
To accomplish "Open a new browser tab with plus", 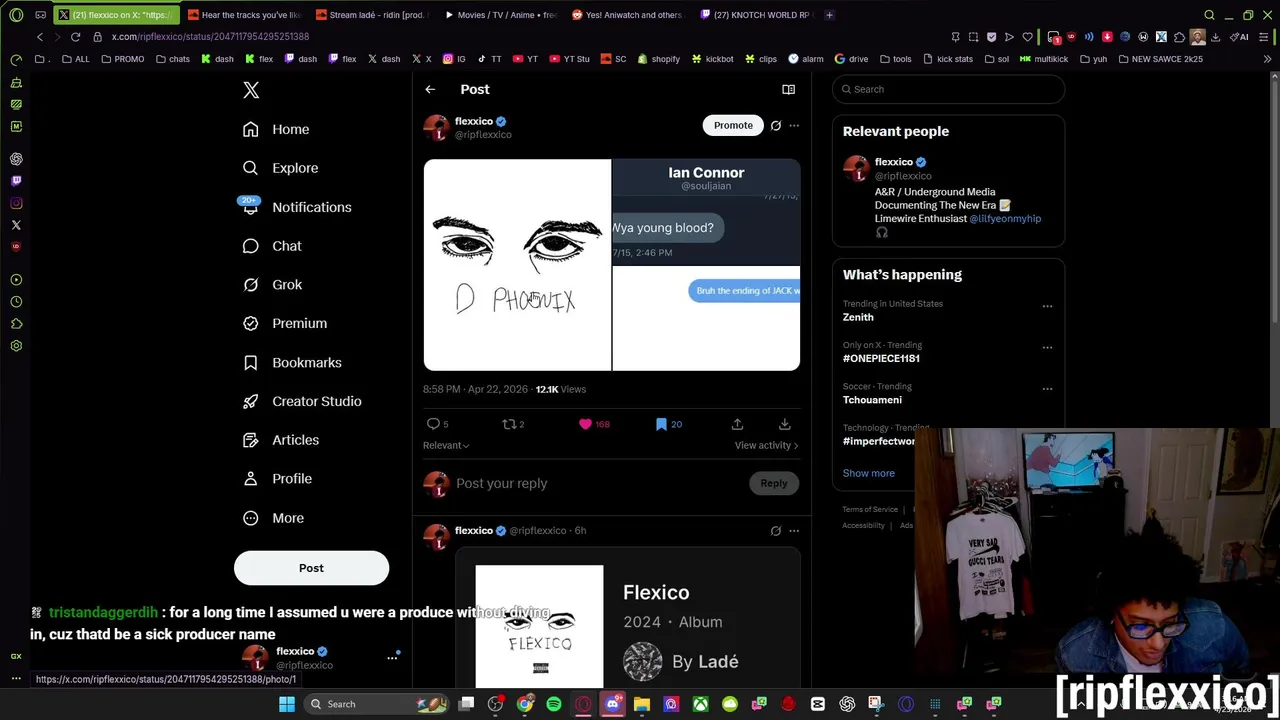I will pos(830,15).
